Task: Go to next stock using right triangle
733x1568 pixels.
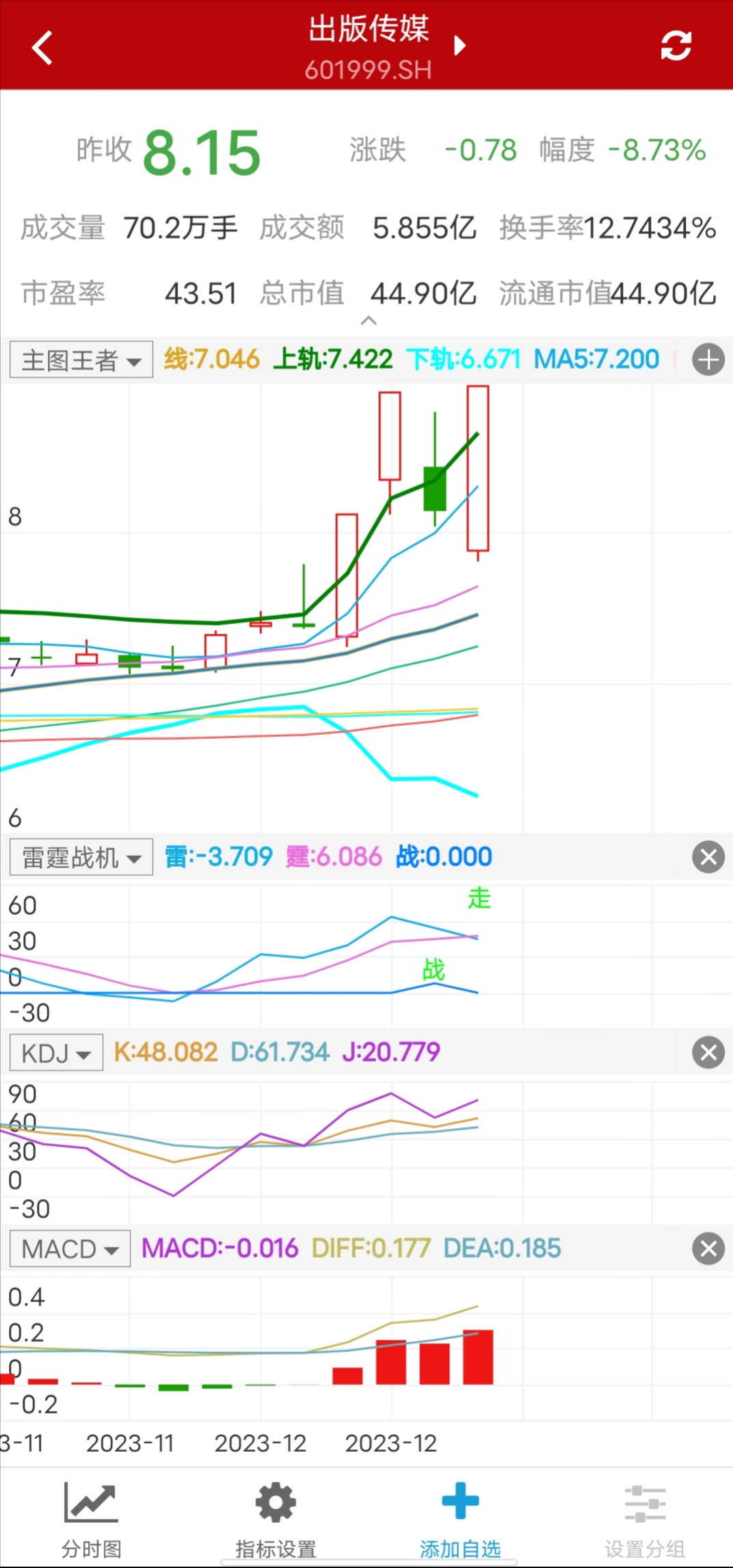Action: point(459,46)
